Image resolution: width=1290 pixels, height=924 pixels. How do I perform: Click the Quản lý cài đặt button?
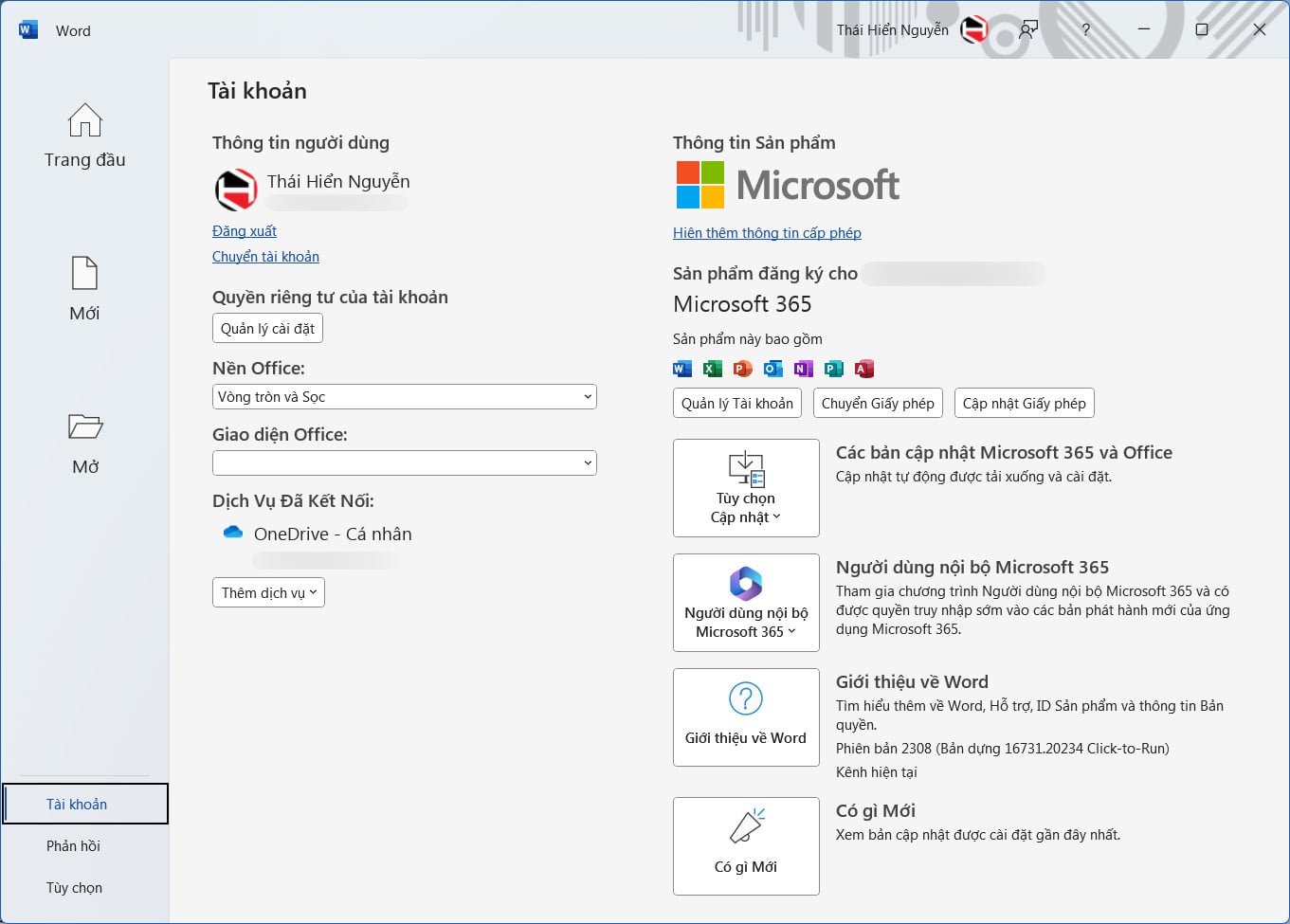coord(267,328)
